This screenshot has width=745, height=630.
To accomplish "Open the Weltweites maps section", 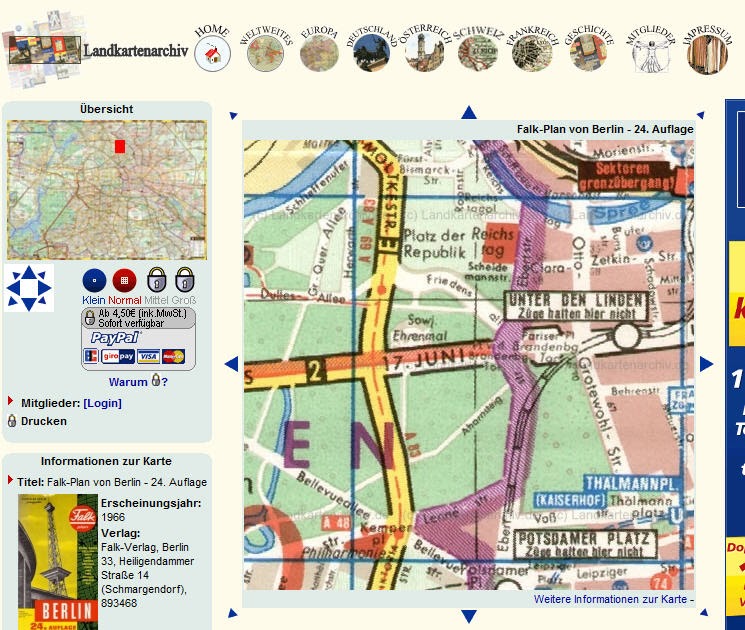I will 265,54.
